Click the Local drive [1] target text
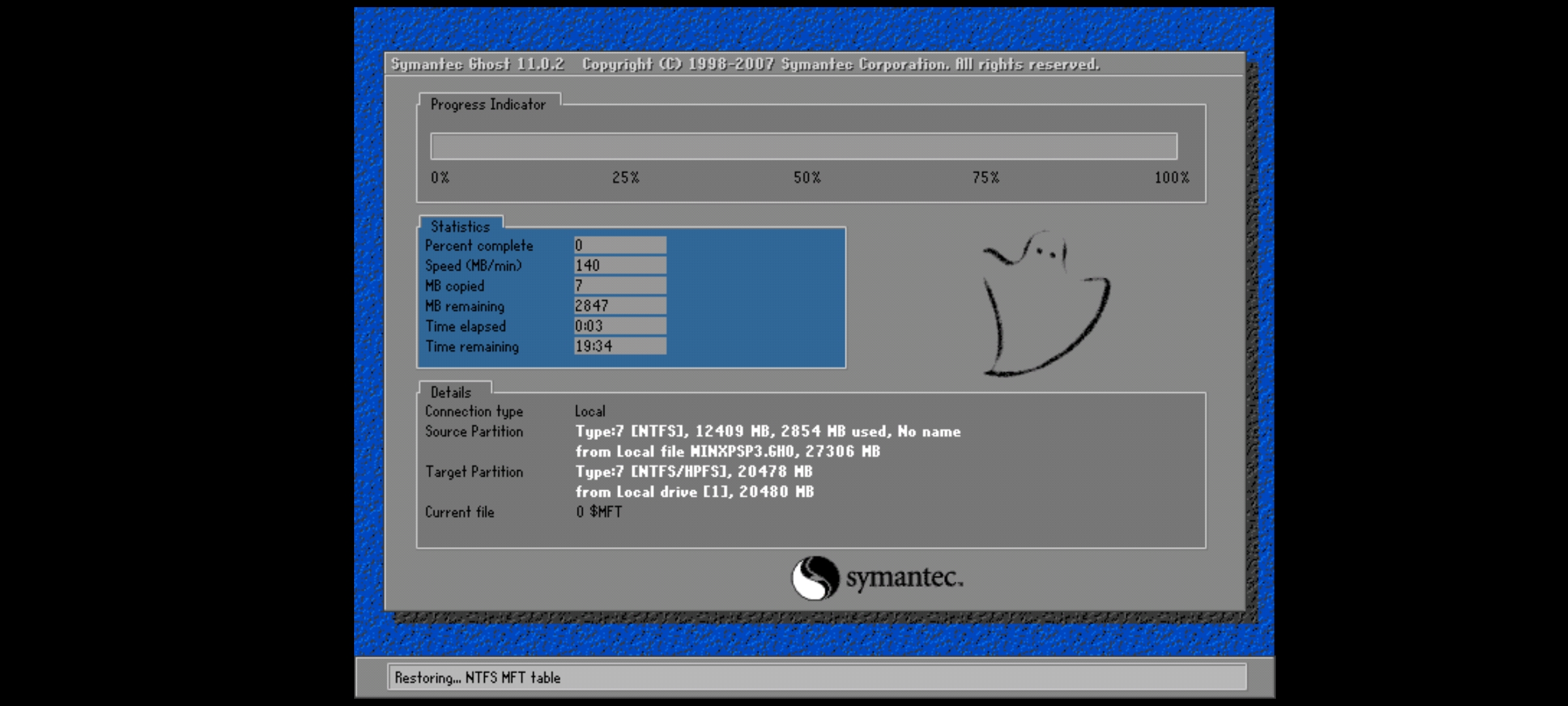This screenshot has width=1568, height=706. click(694, 492)
